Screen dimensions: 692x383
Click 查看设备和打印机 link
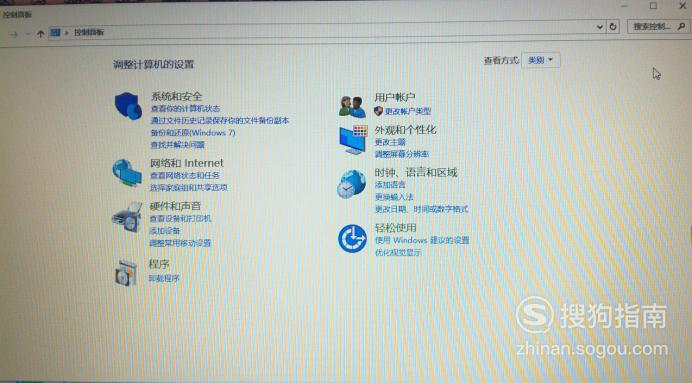point(180,219)
